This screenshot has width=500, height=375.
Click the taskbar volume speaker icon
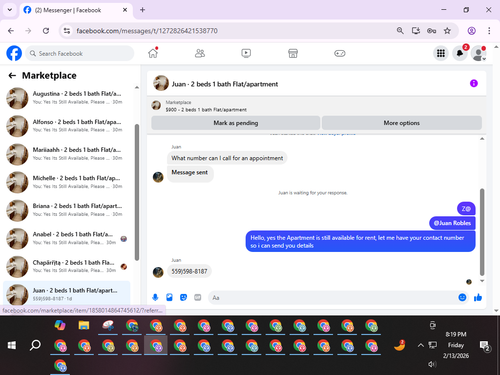432,364
